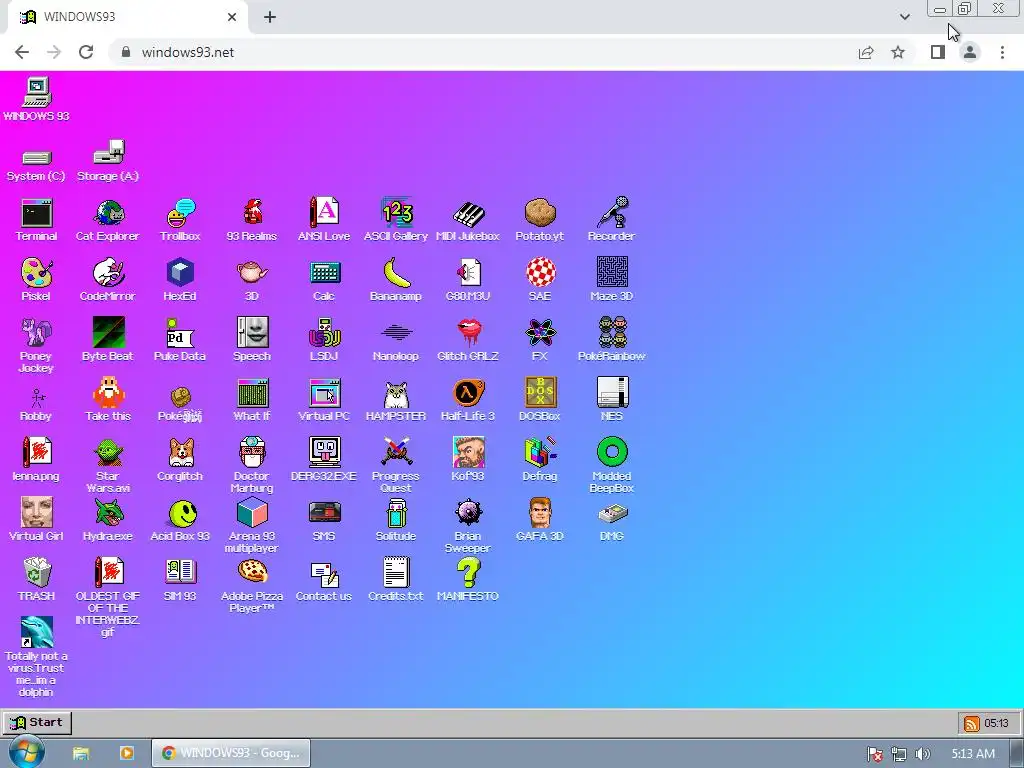This screenshot has height=768, width=1024.
Task: Open Credits.txt document icon
Action: click(396, 580)
